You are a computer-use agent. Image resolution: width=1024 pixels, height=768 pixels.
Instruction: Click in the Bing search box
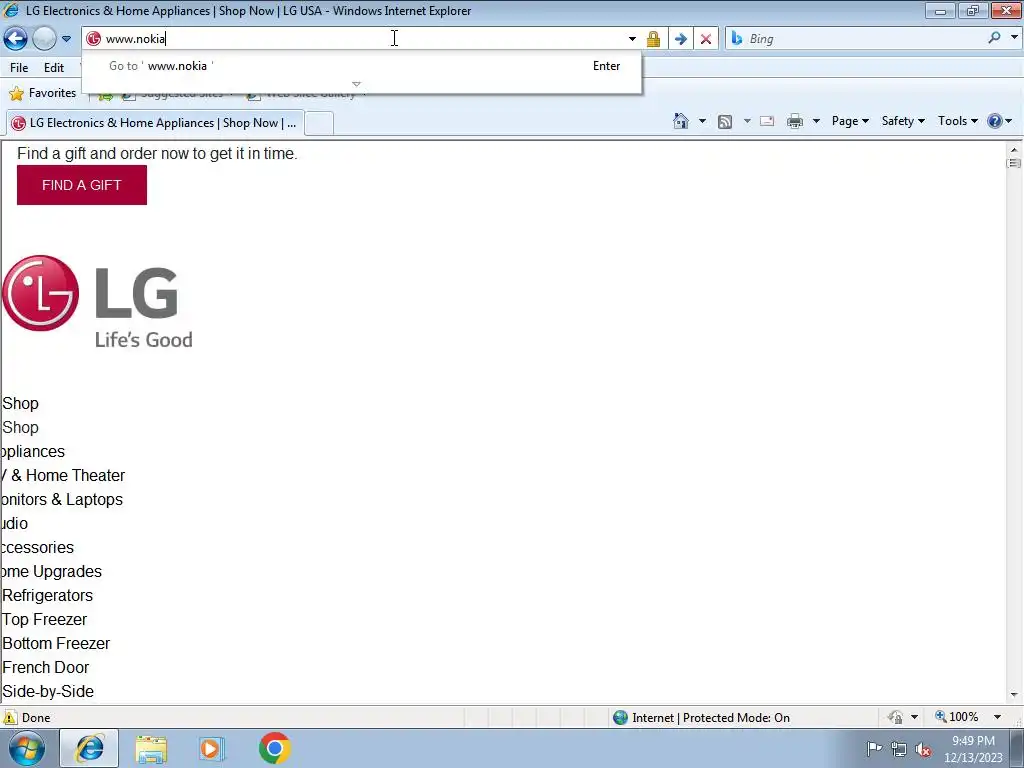pyautogui.click(x=863, y=39)
